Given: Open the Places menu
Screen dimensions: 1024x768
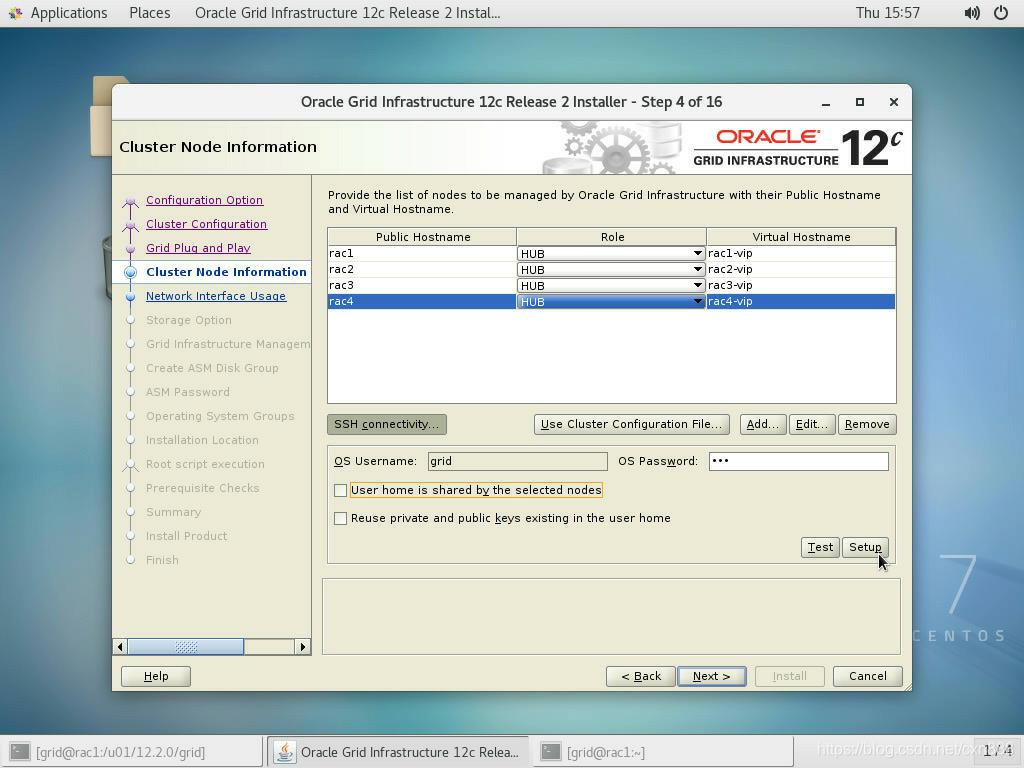Looking at the screenshot, I should pos(149,13).
